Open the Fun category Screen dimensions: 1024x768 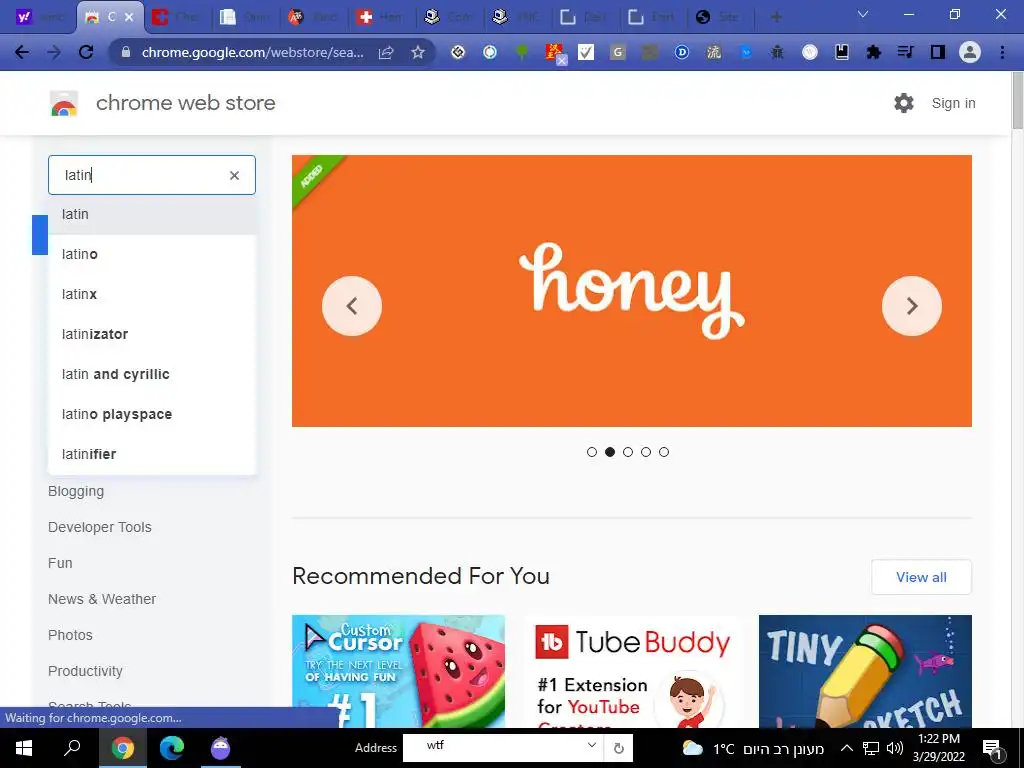coord(60,563)
